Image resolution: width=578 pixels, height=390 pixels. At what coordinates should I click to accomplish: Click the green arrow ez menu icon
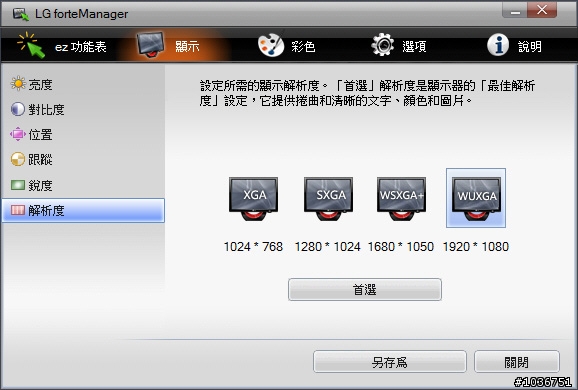(x=31, y=45)
